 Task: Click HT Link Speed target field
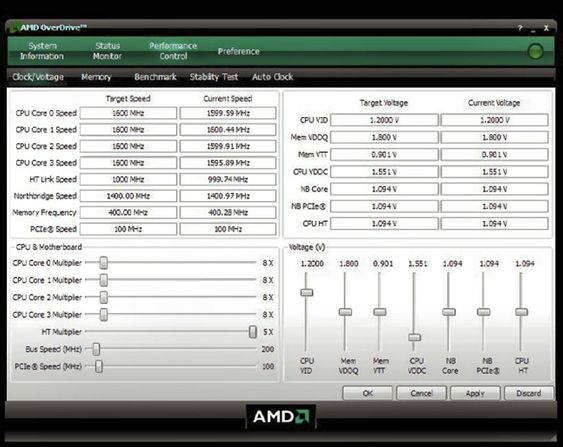(128, 179)
